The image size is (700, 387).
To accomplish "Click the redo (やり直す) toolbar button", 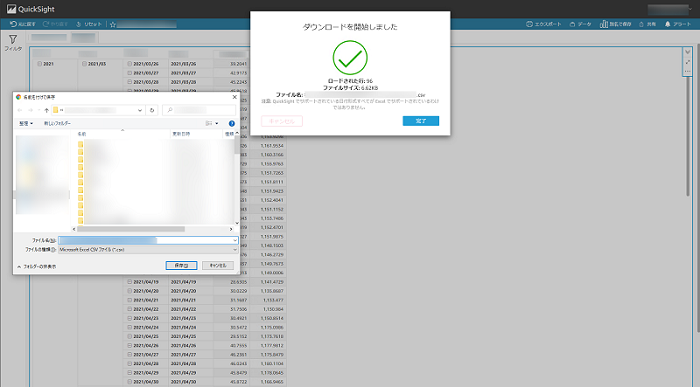I will pyautogui.click(x=55, y=24).
